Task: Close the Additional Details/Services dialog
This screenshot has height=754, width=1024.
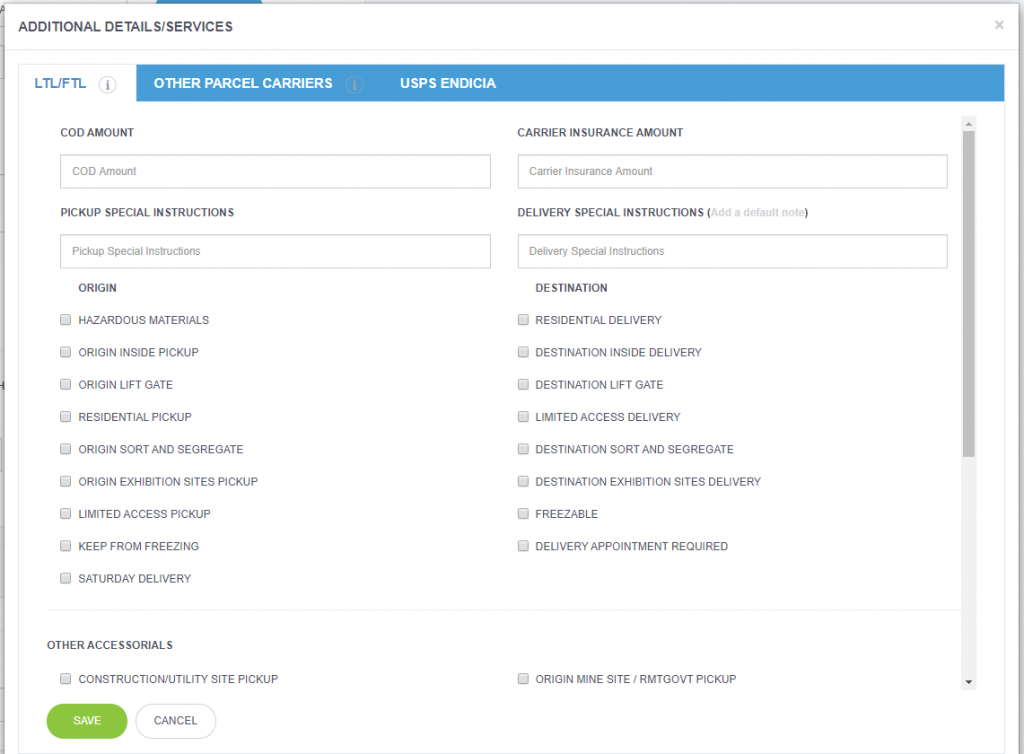Action: coord(998,25)
